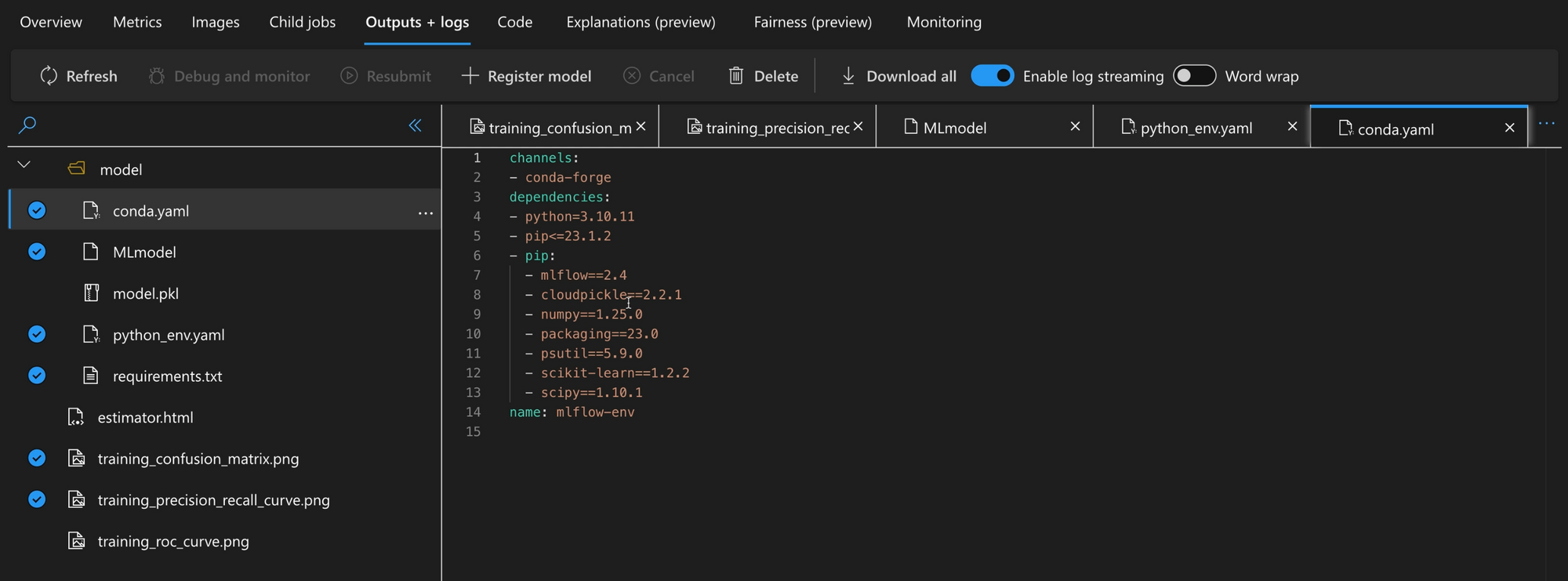
Task: Open training_roc_curve.png from file list
Action: (x=173, y=541)
